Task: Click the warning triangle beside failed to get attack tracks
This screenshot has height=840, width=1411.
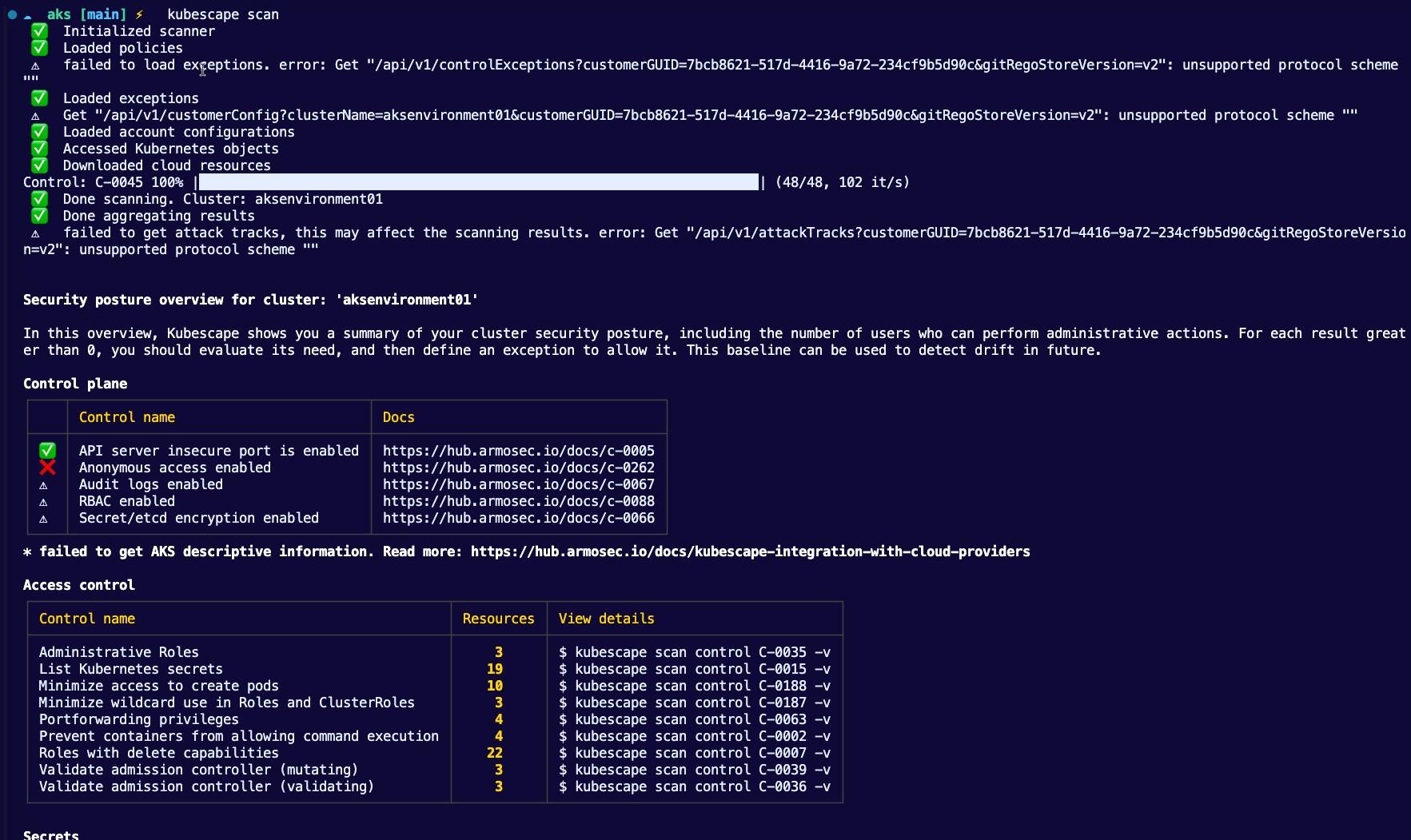Action: tap(35, 233)
